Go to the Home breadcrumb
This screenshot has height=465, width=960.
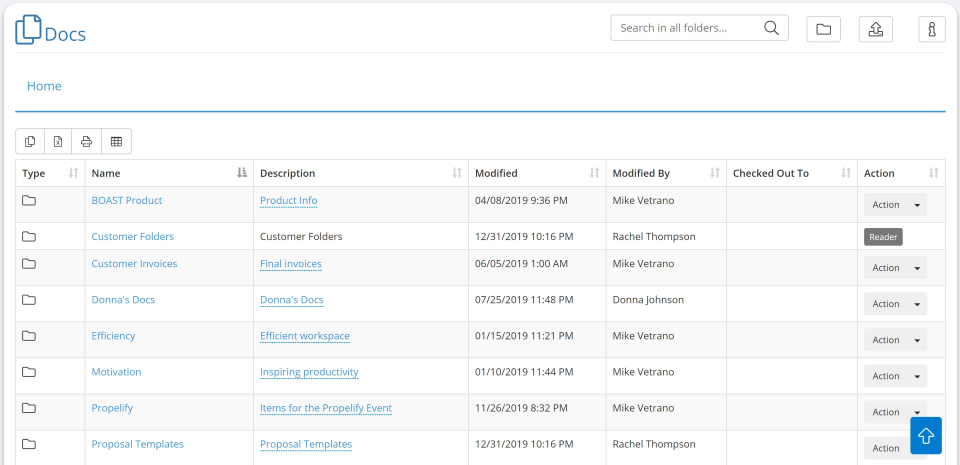[44, 86]
